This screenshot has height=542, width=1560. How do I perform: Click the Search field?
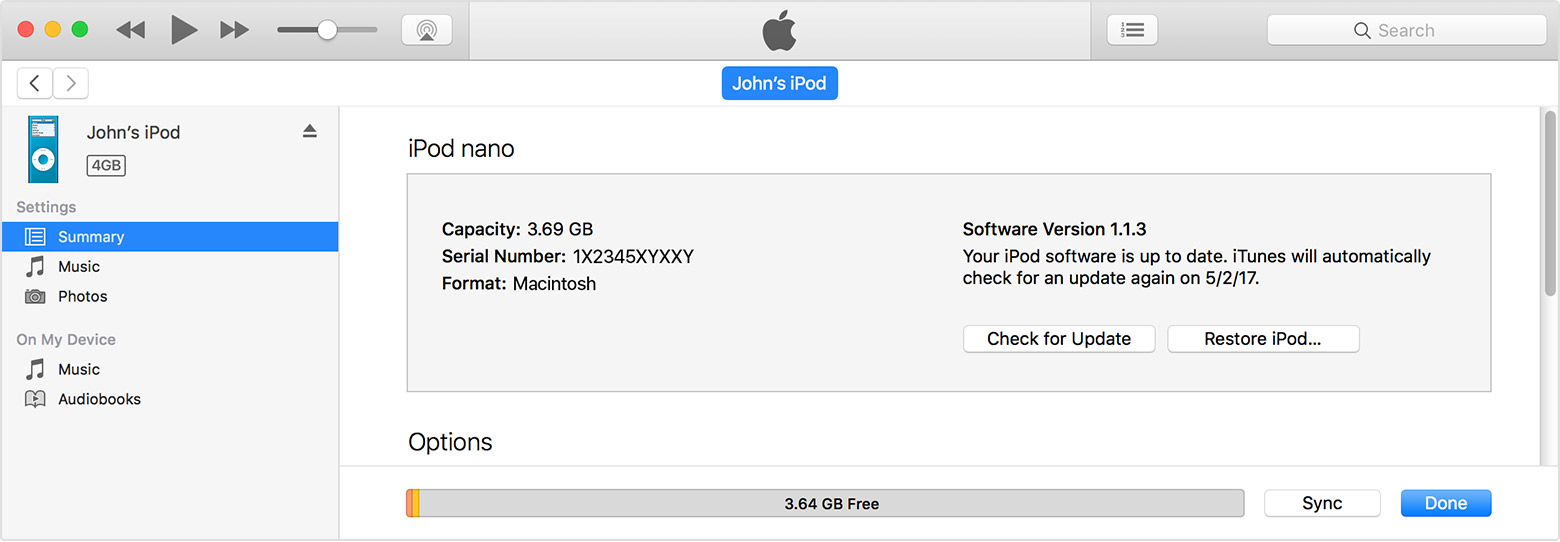1406,30
